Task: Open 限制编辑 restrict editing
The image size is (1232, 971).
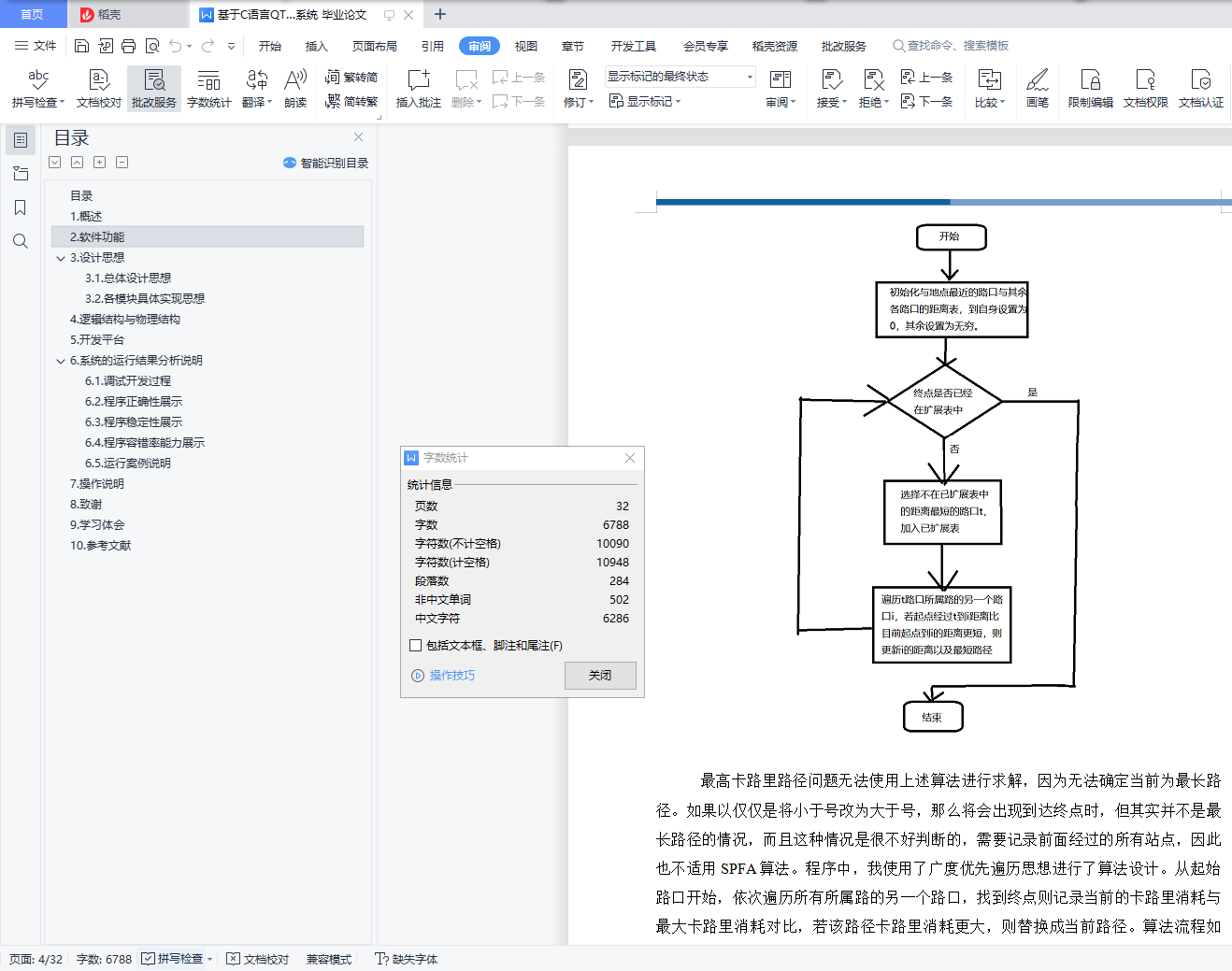Action: 1091,89
